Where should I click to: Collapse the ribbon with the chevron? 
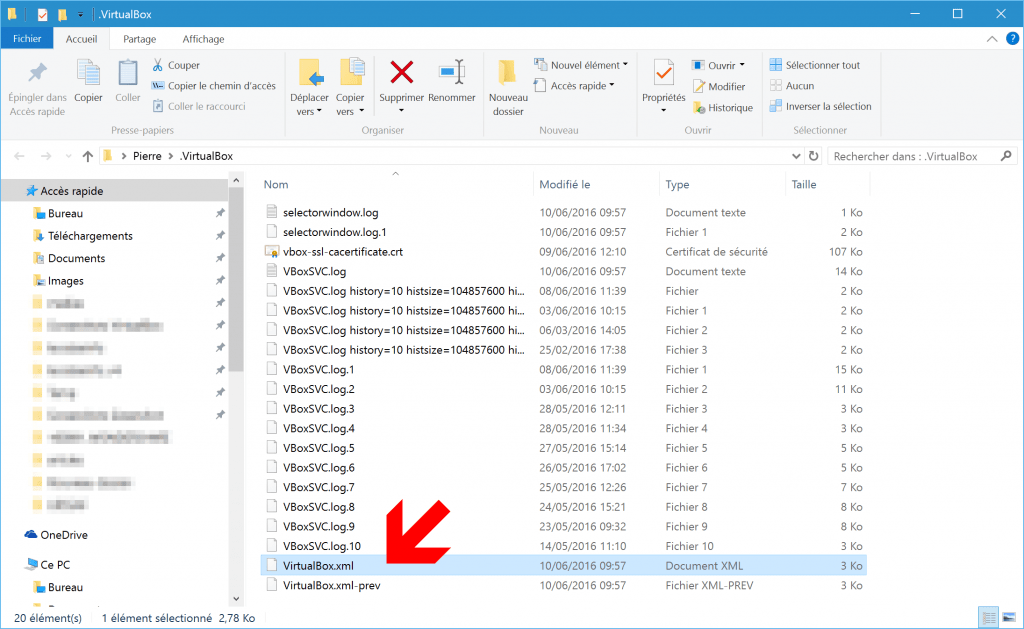(992, 39)
